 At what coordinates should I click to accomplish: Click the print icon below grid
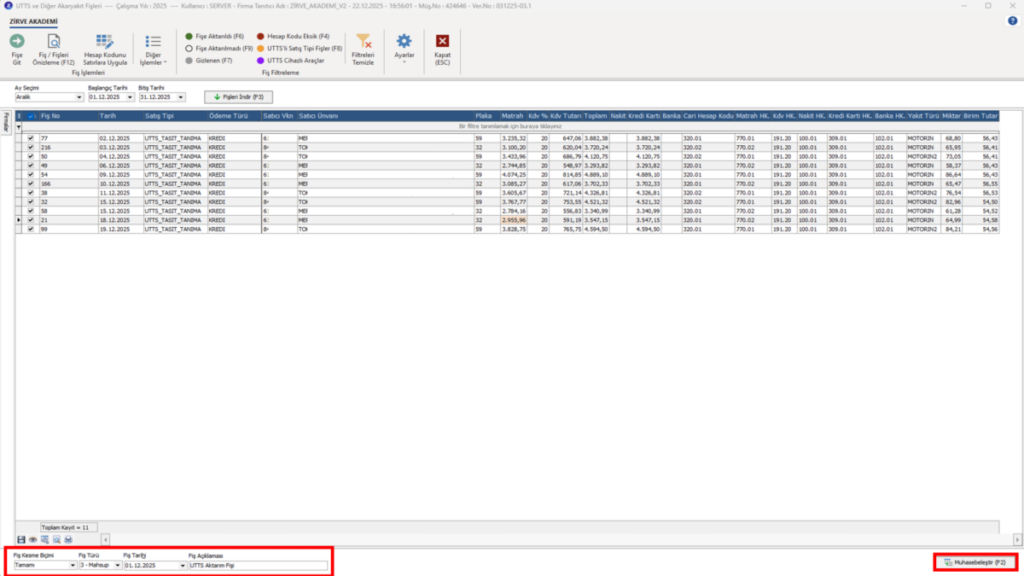(x=68, y=539)
